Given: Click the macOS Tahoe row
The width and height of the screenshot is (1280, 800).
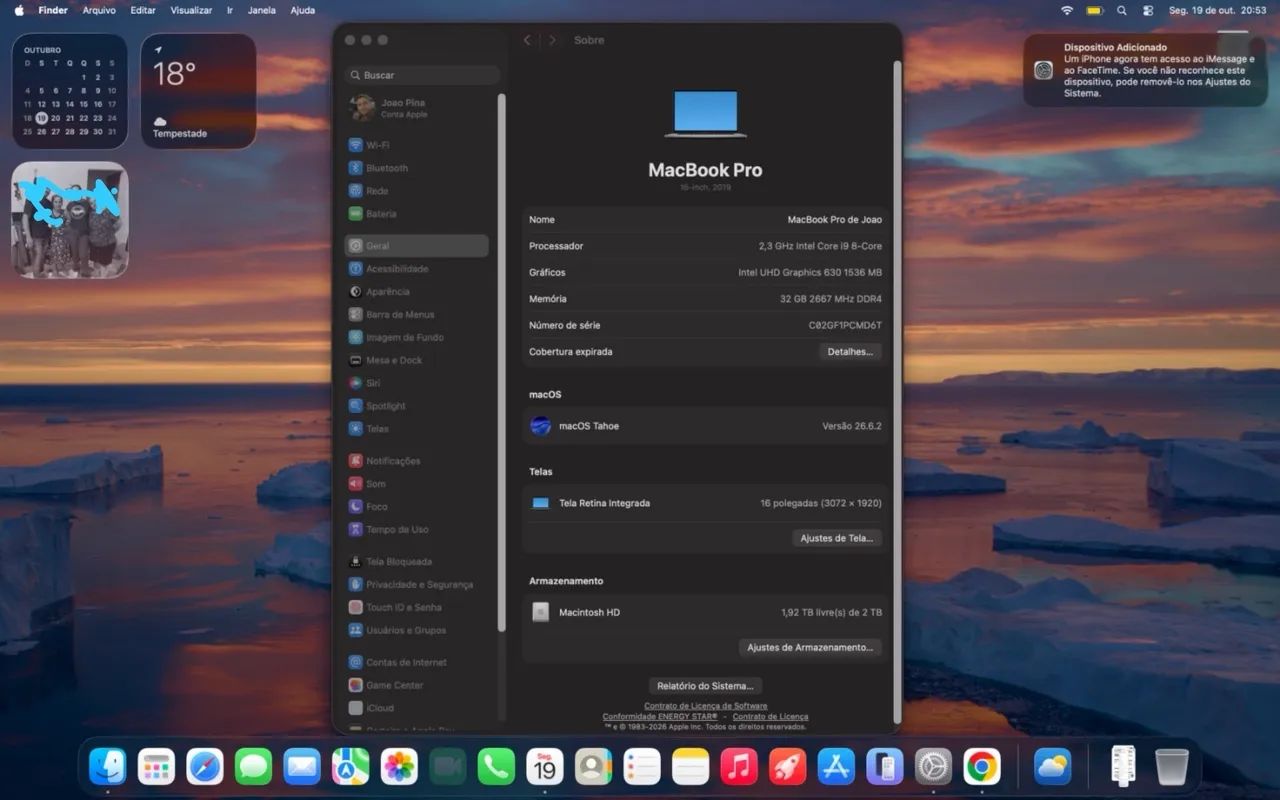Looking at the screenshot, I should click(705, 426).
